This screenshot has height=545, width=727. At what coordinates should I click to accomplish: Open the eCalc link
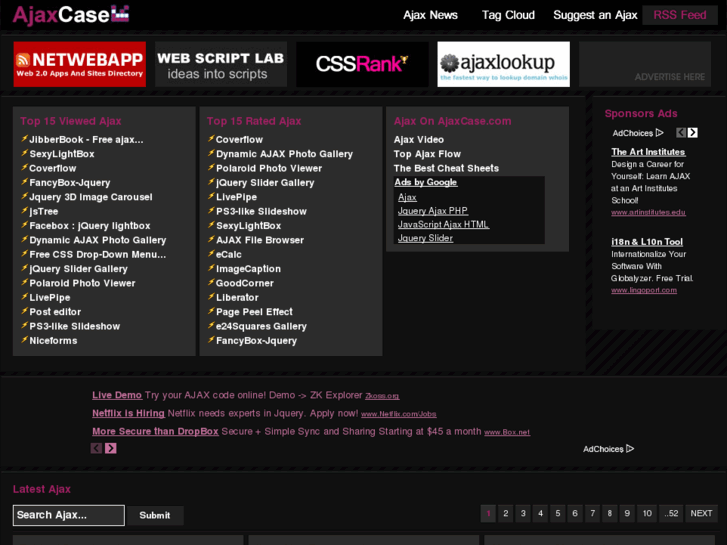coord(229,255)
